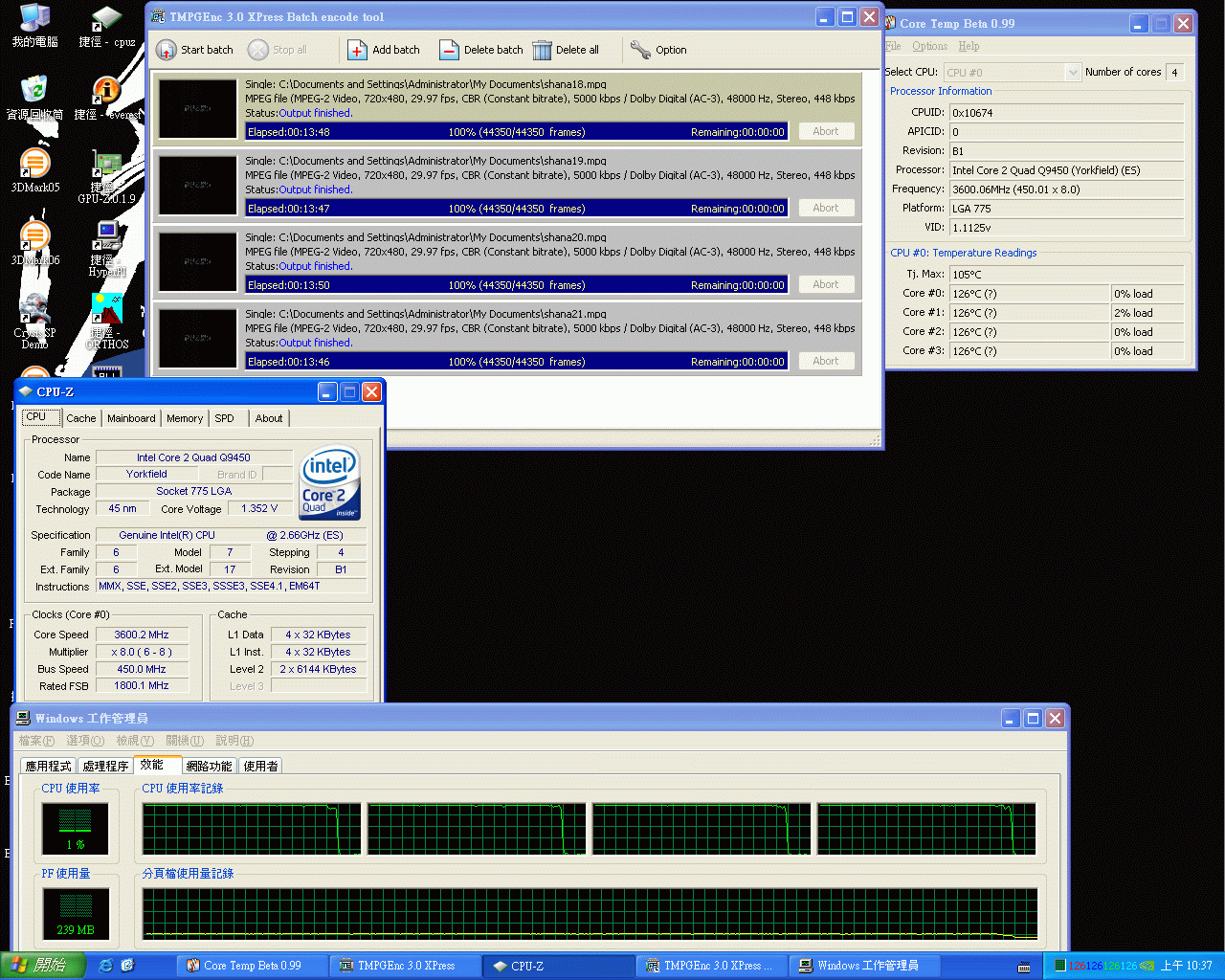Open the 網路功能 tab in Task Manager
This screenshot has width=1225, height=980.
(209, 766)
